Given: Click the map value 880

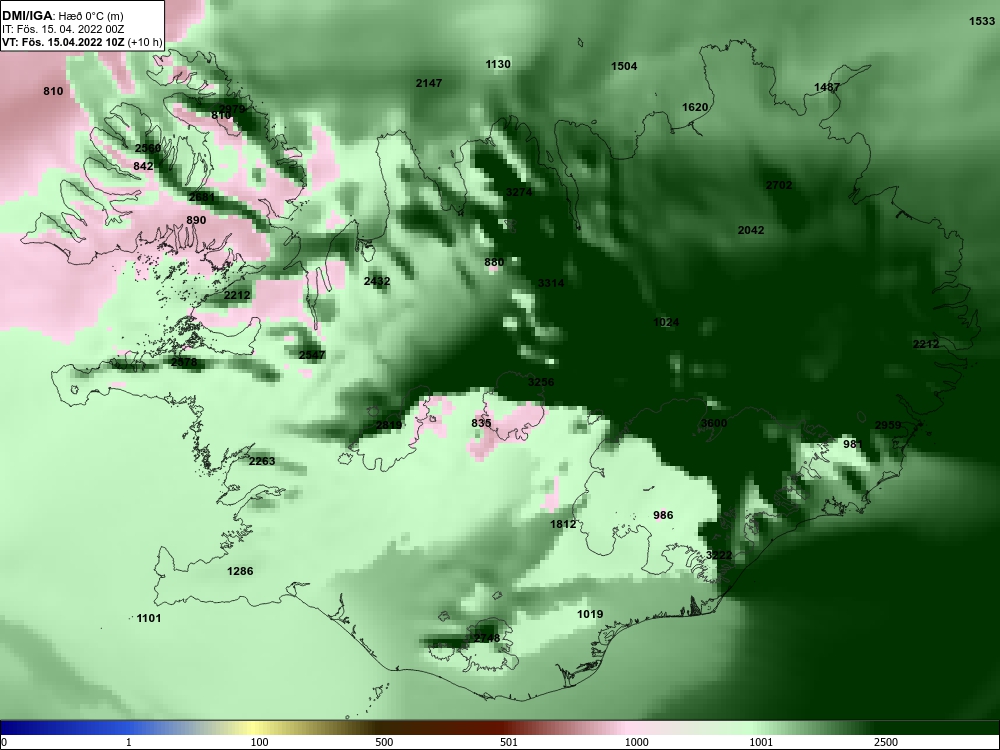Looking at the screenshot, I should tap(494, 262).
